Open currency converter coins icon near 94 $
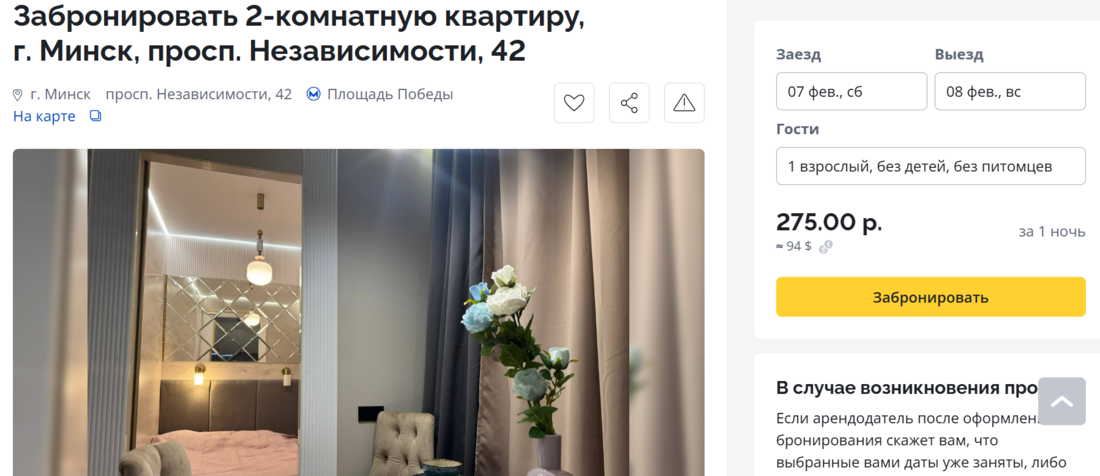 826,247
